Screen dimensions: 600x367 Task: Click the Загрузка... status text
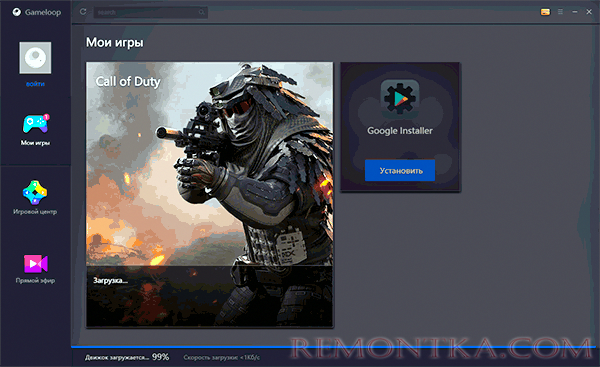pos(111,281)
